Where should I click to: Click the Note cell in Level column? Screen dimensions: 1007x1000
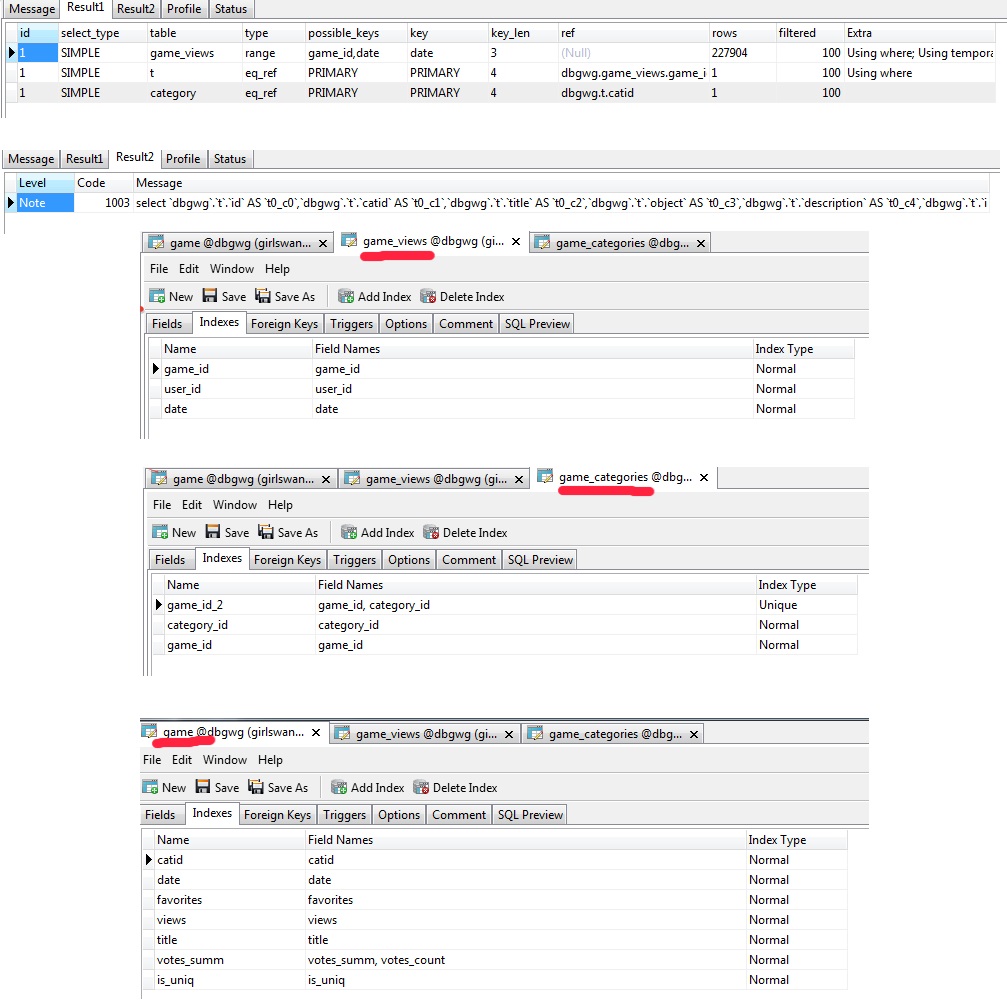point(45,203)
